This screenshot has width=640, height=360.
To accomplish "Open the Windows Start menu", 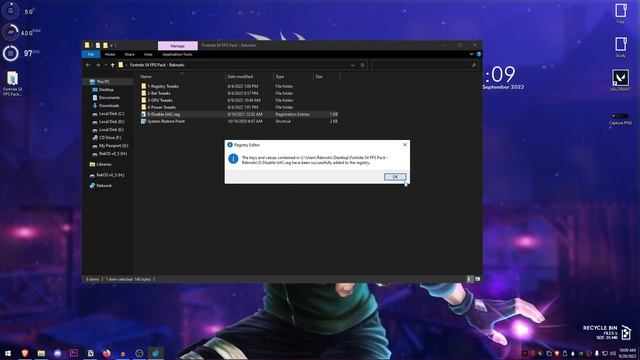I will (8, 353).
